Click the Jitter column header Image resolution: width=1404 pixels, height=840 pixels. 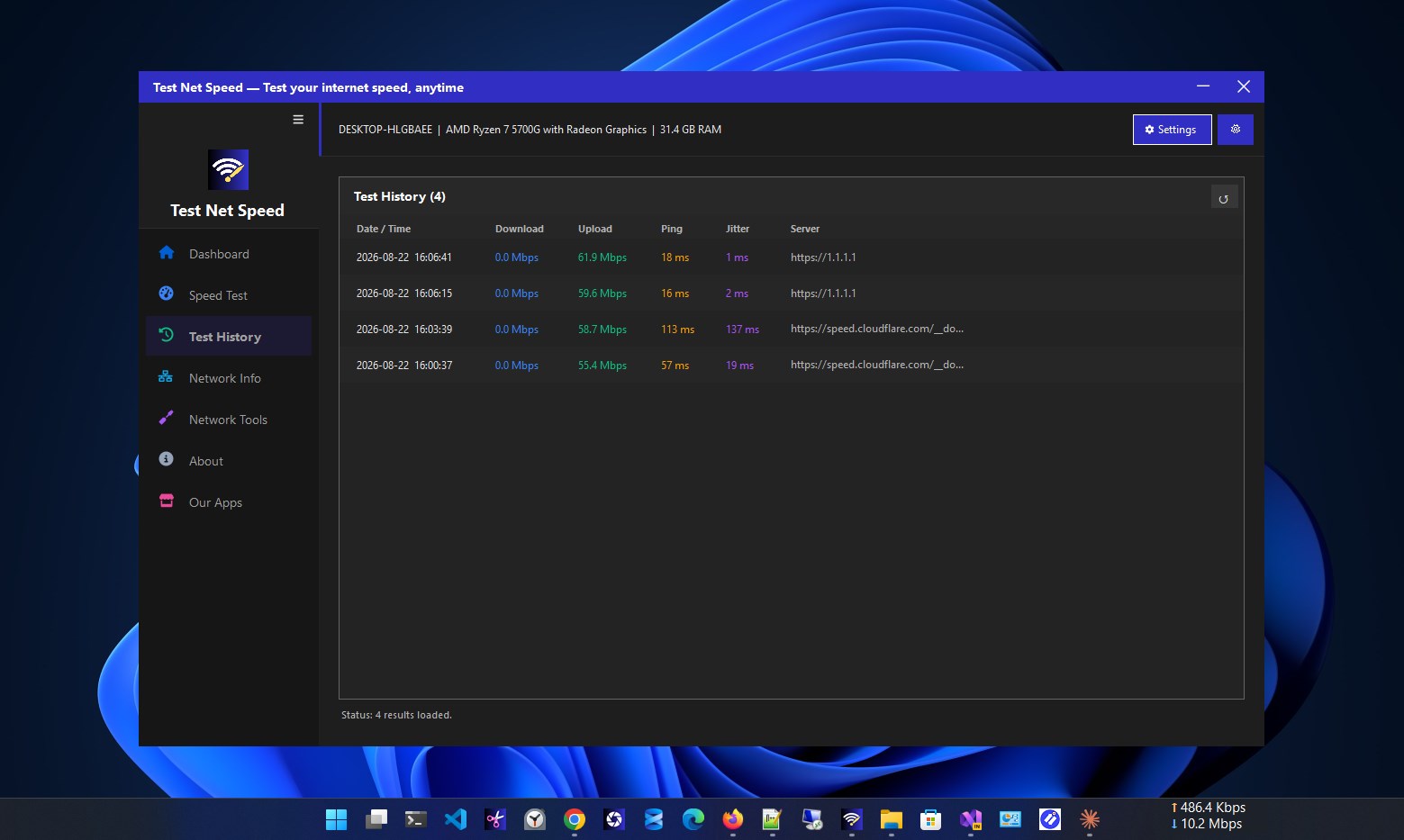(x=738, y=229)
